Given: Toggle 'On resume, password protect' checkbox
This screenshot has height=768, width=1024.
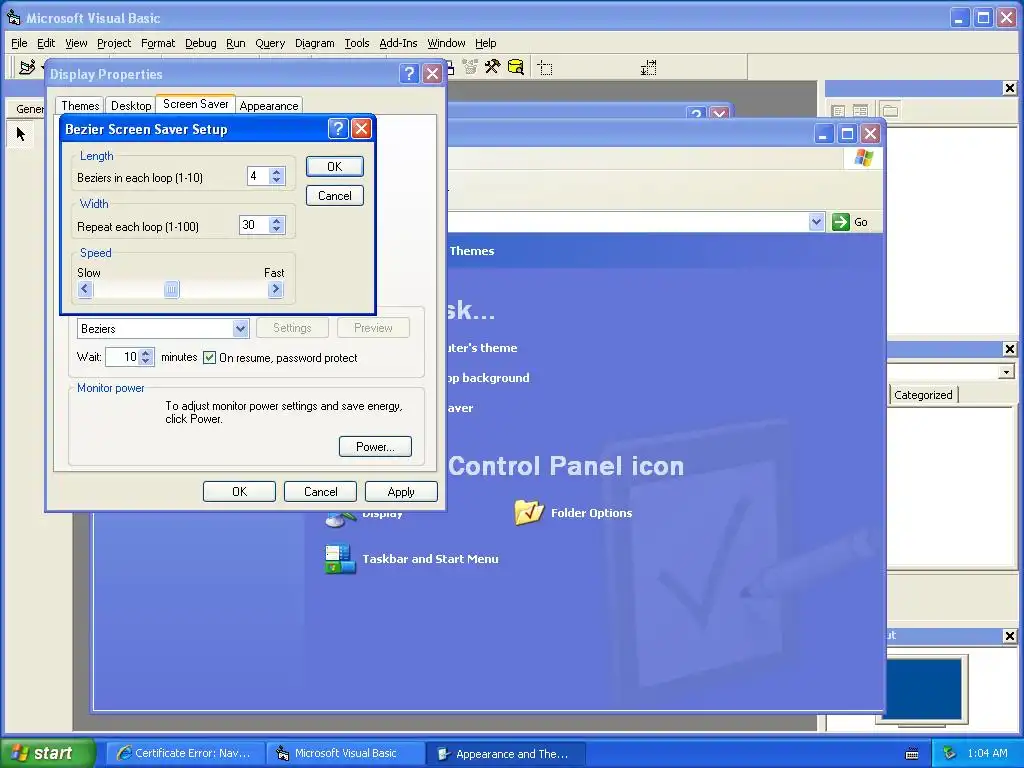Looking at the screenshot, I should pyautogui.click(x=209, y=357).
